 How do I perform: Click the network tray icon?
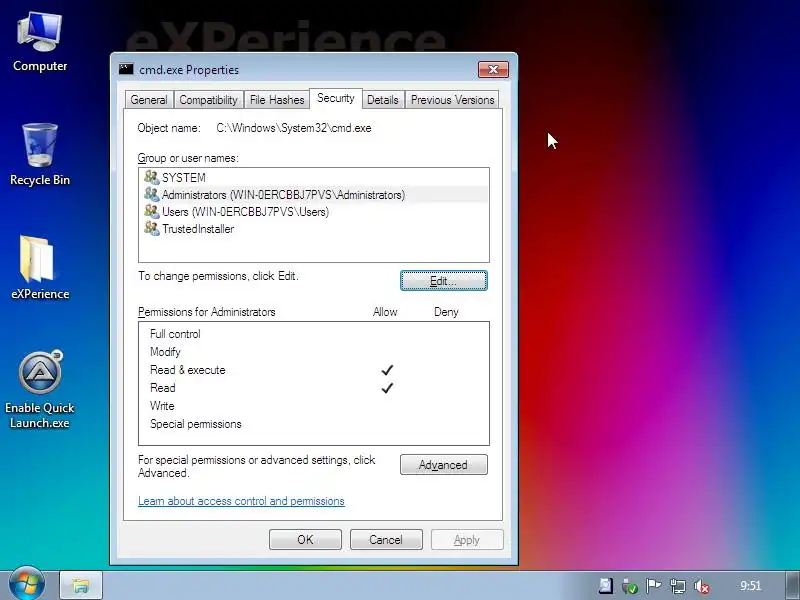[678, 586]
